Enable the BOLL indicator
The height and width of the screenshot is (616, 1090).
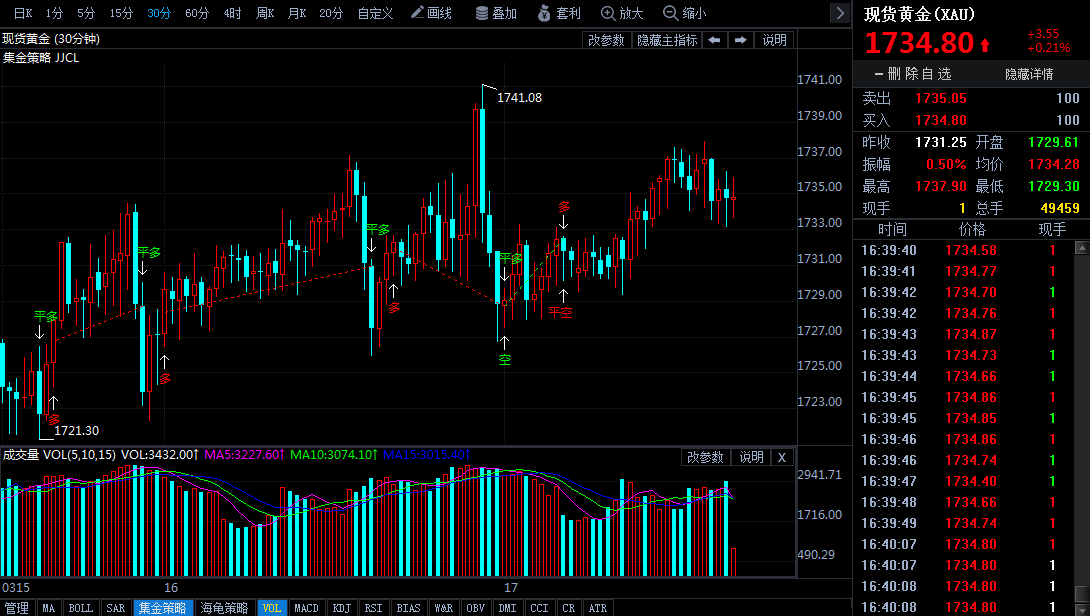point(80,608)
